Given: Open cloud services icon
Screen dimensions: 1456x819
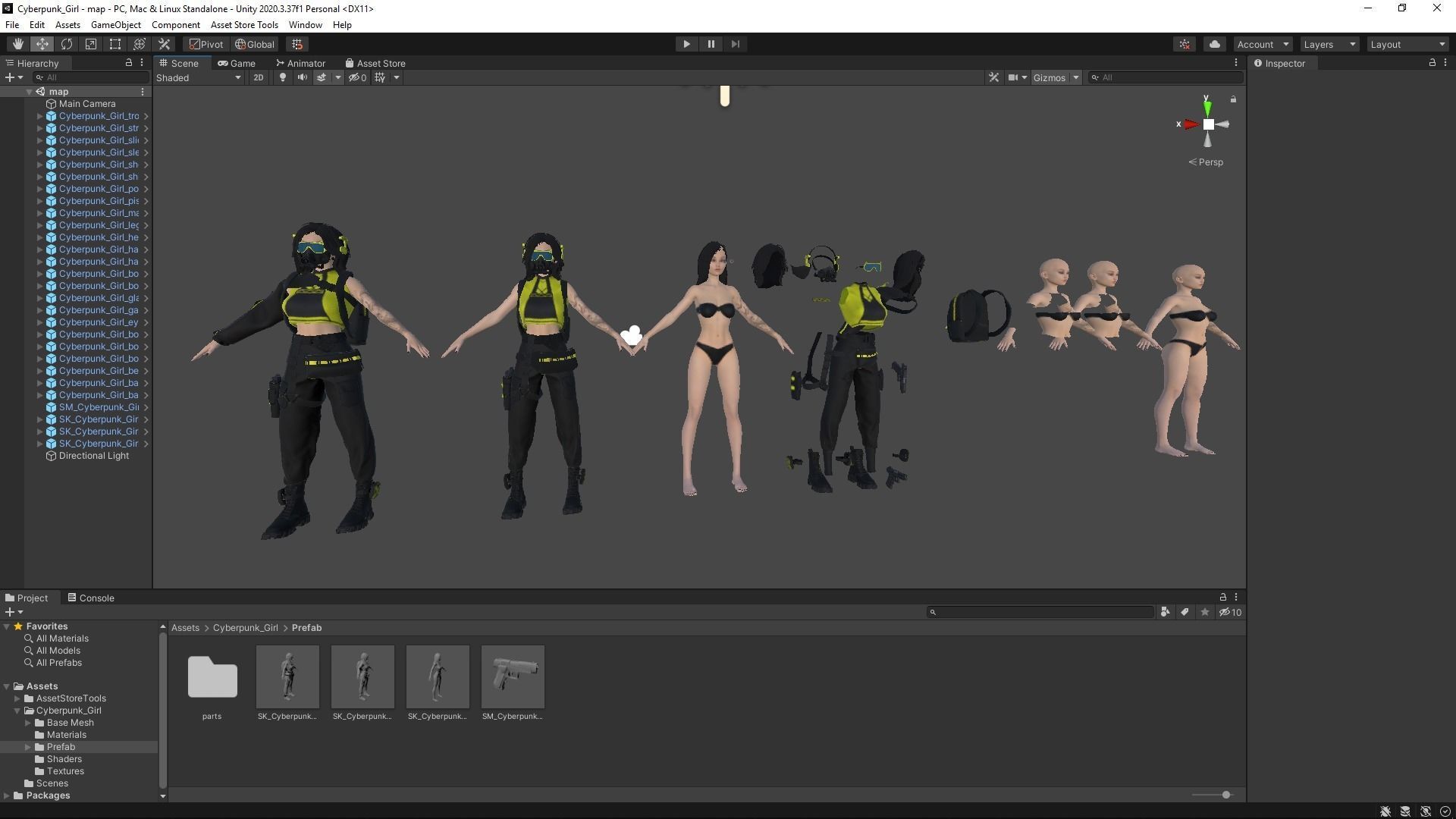Looking at the screenshot, I should point(1215,44).
